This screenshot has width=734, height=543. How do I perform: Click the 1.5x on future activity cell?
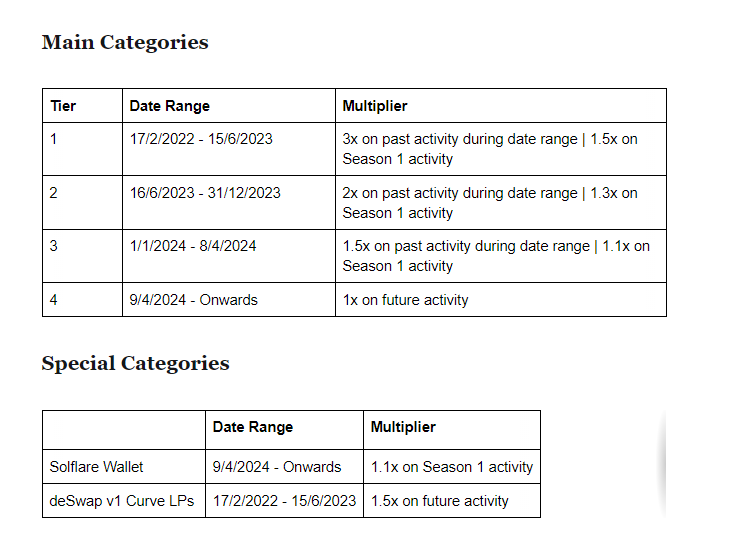(452, 501)
